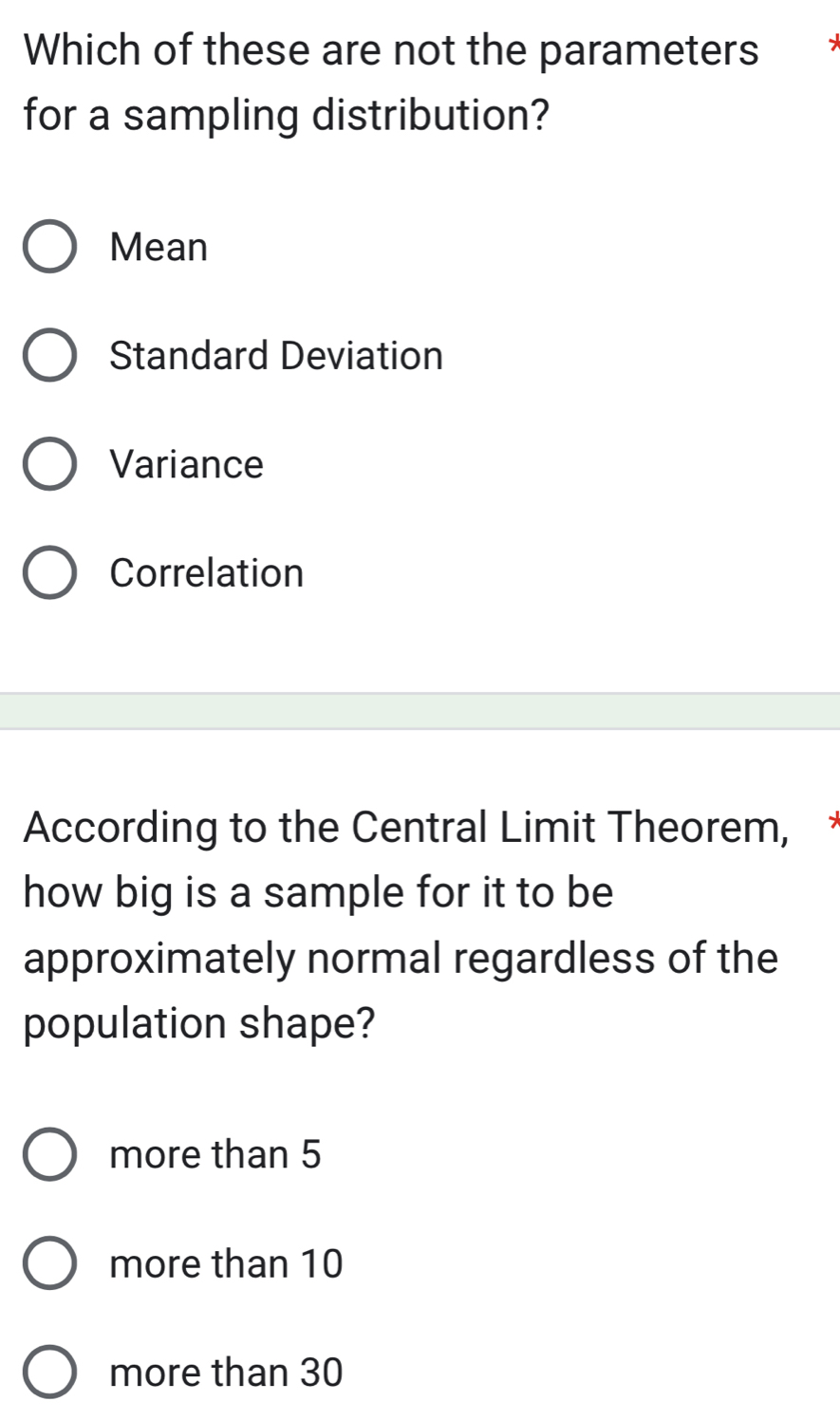This screenshot has width=840, height=1420.
Task: Pick the Correlation radio button
Action: [49, 573]
